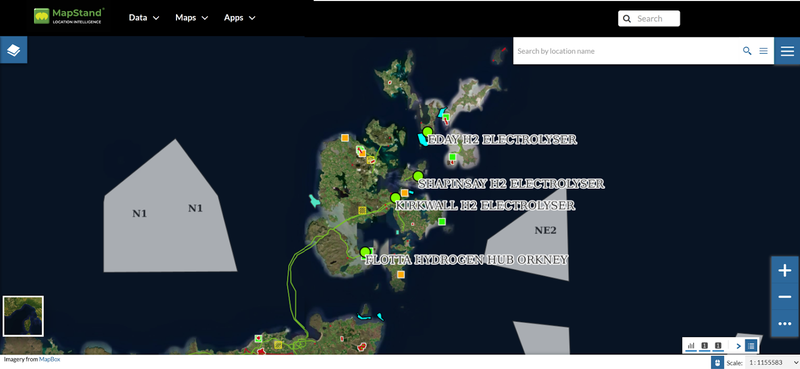Image resolution: width=800 pixels, height=369 pixels.
Task: Open the map layers panel icon
Action: 13,50
